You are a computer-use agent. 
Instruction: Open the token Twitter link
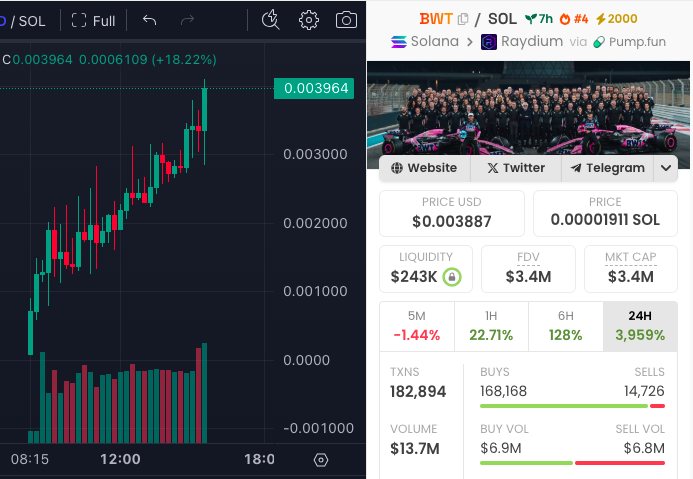click(x=516, y=168)
